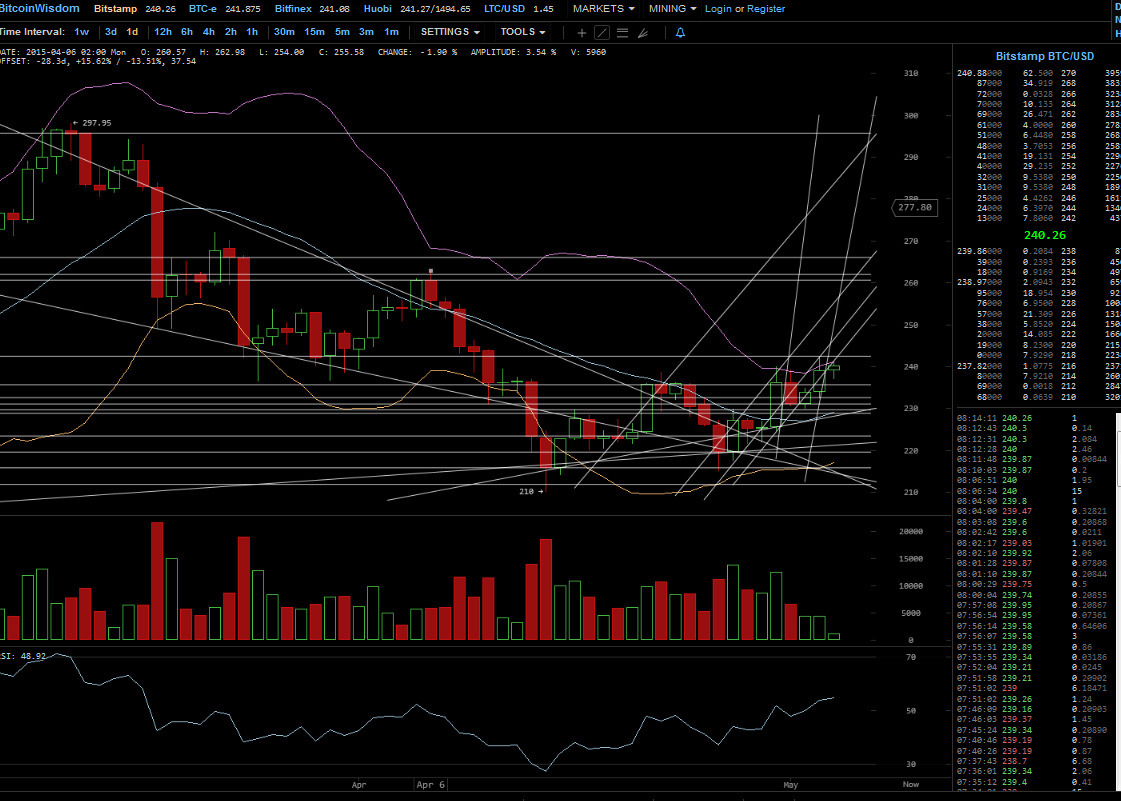
Task: Set time interval to 5m
Action: 342,31
